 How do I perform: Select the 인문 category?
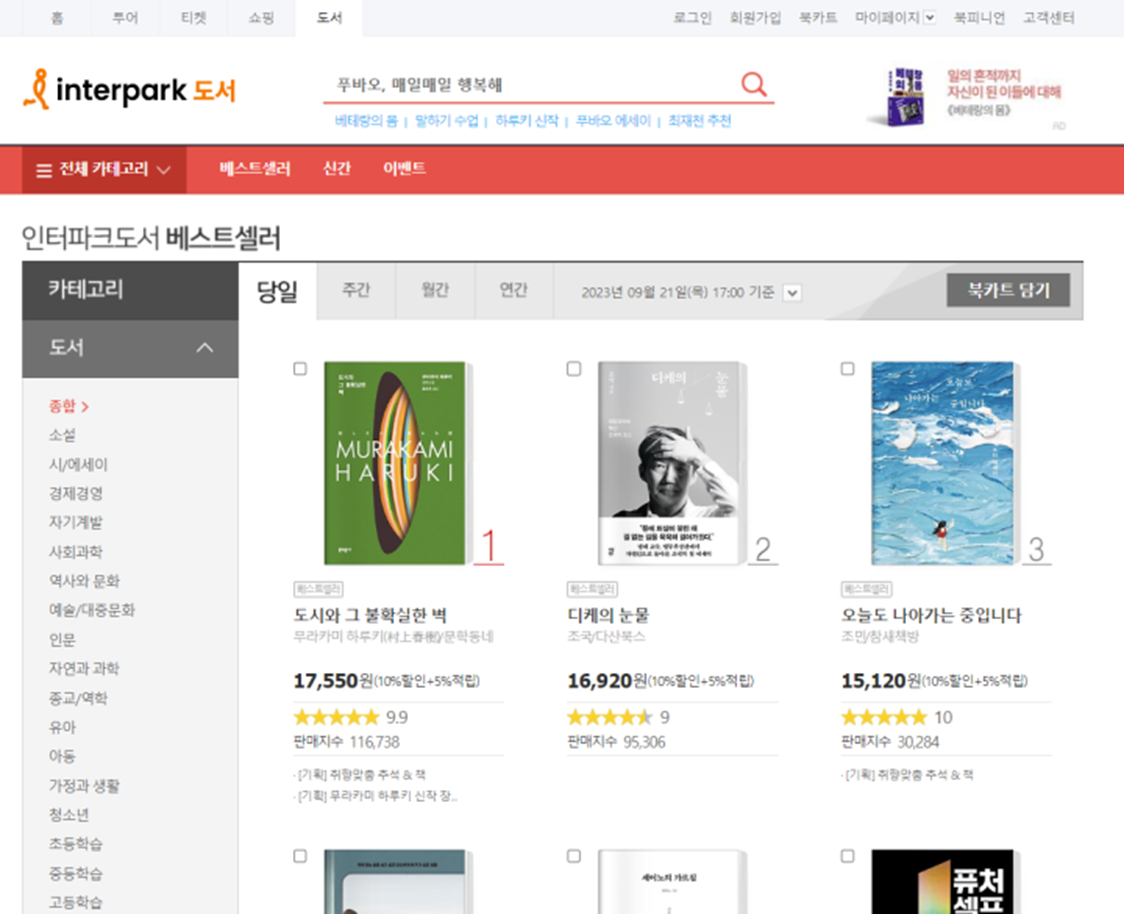tap(62, 639)
